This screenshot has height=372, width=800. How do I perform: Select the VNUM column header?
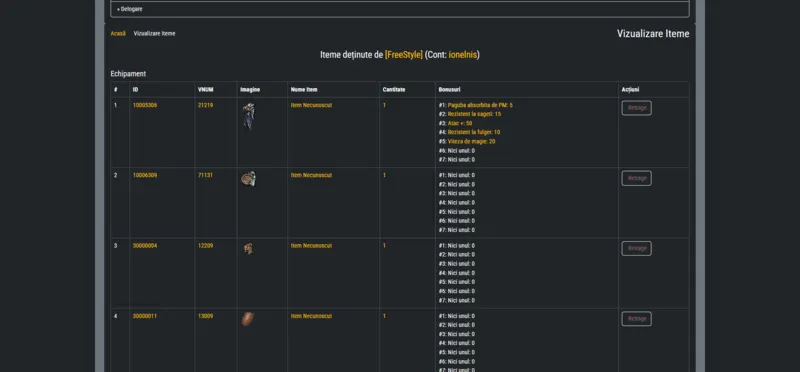(205, 90)
